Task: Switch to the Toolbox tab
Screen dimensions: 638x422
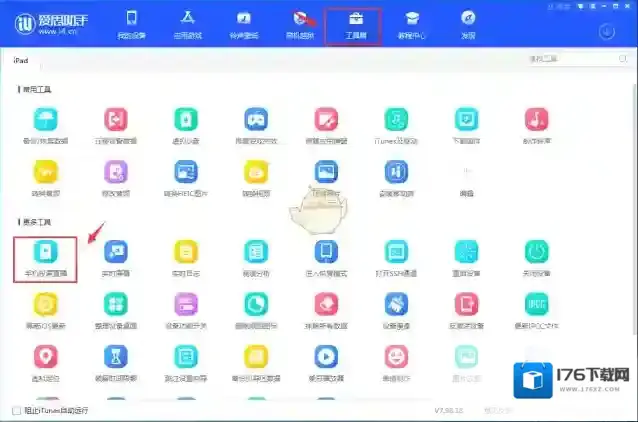Action: (354, 24)
